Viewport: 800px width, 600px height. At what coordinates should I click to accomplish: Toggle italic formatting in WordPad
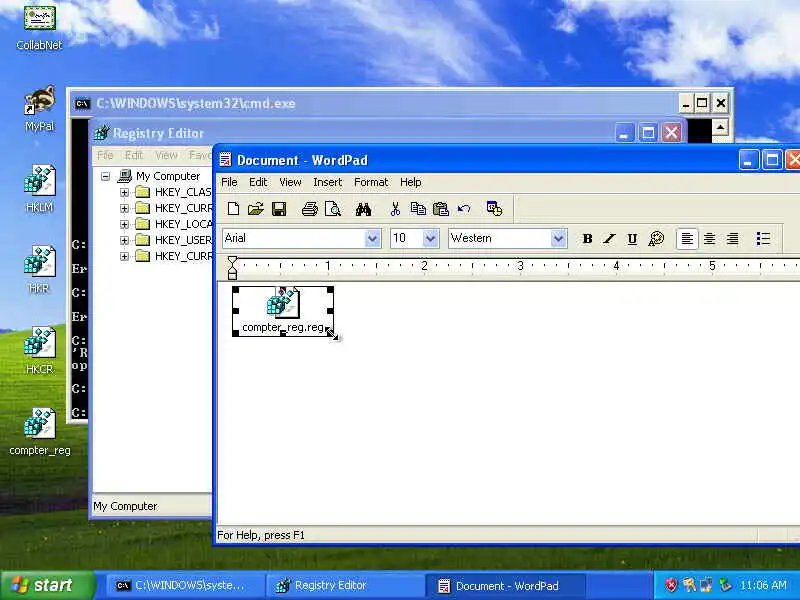tap(609, 238)
